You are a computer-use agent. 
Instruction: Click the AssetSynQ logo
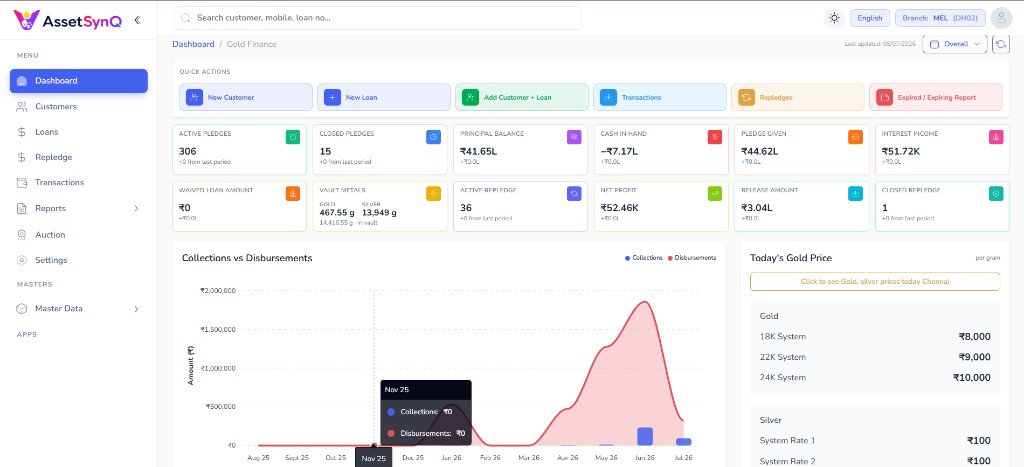(67, 20)
